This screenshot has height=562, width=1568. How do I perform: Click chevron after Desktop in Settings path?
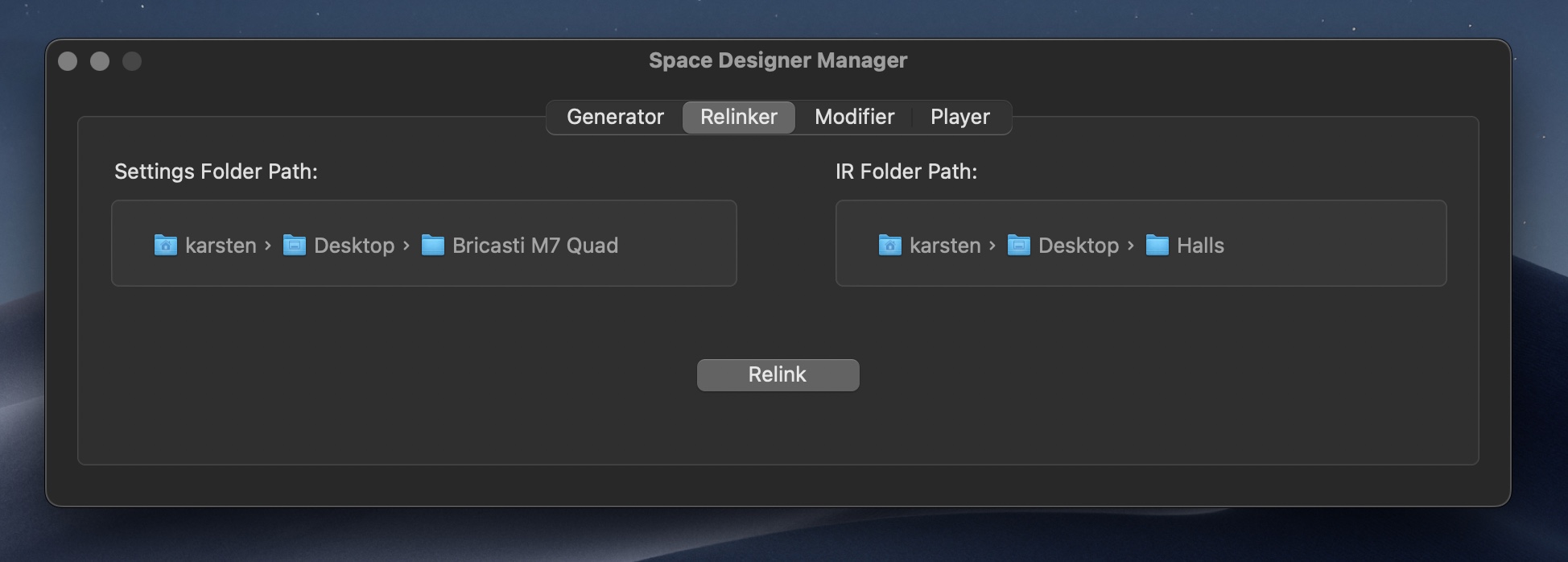coord(406,246)
